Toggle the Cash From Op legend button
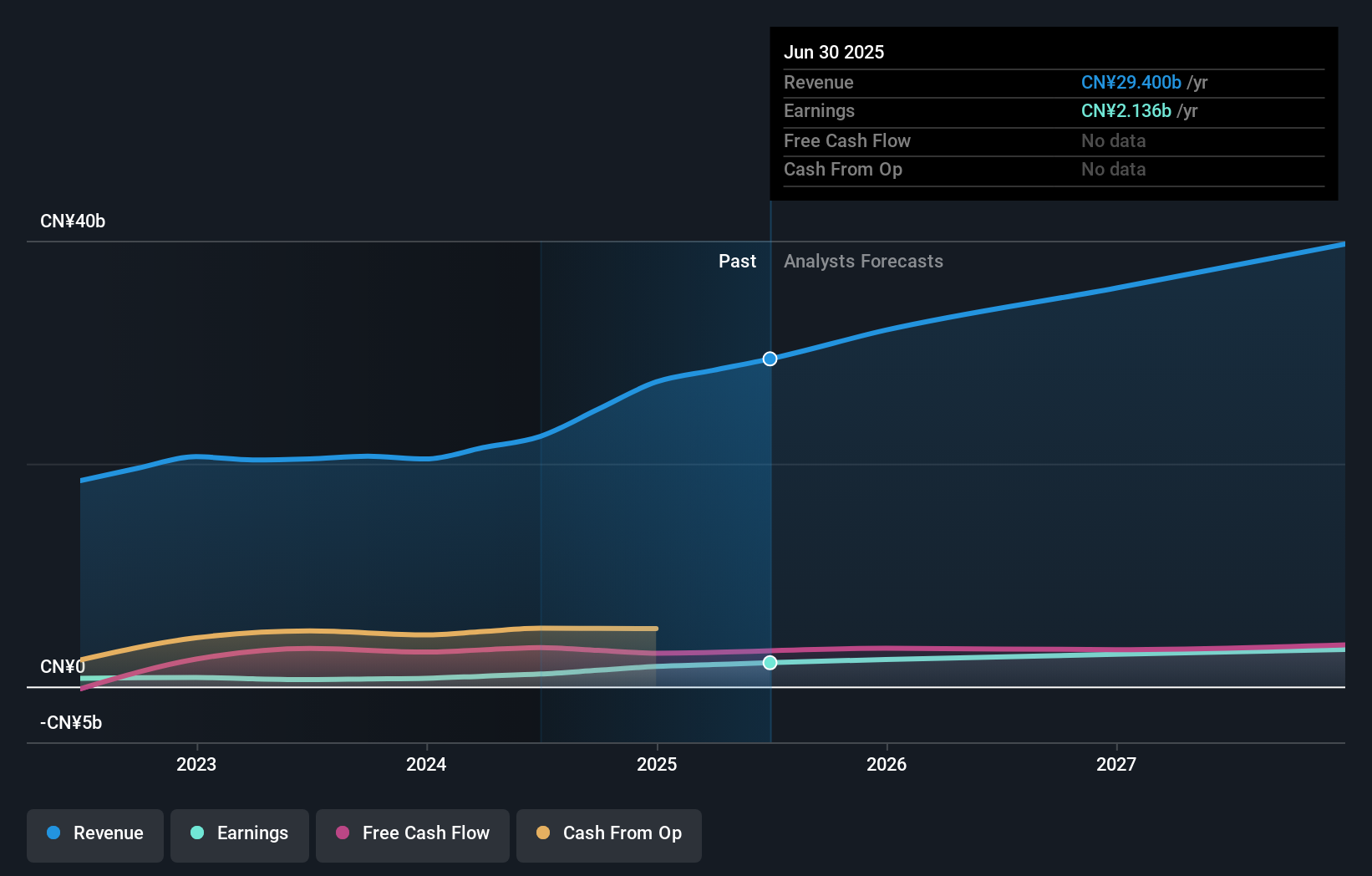This screenshot has height=876, width=1372. (609, 835)
